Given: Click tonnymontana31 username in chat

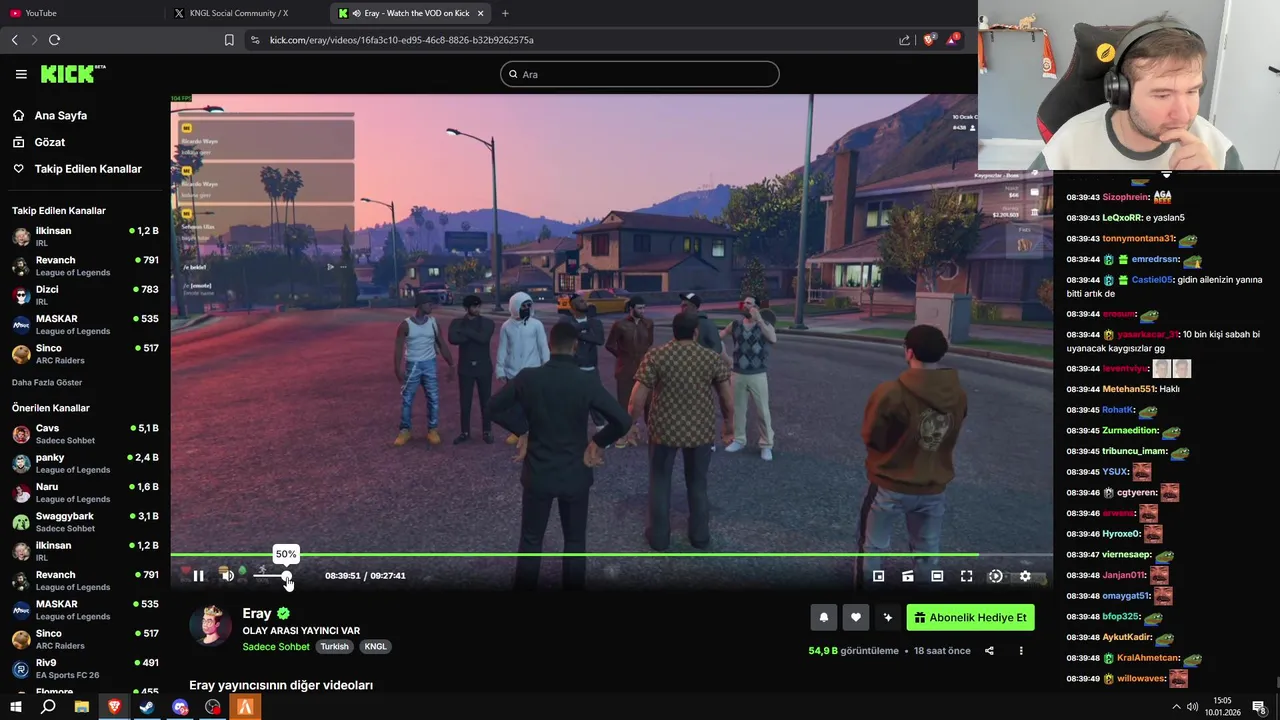Looking at the screenshot, I should (x=1138, y=239).
